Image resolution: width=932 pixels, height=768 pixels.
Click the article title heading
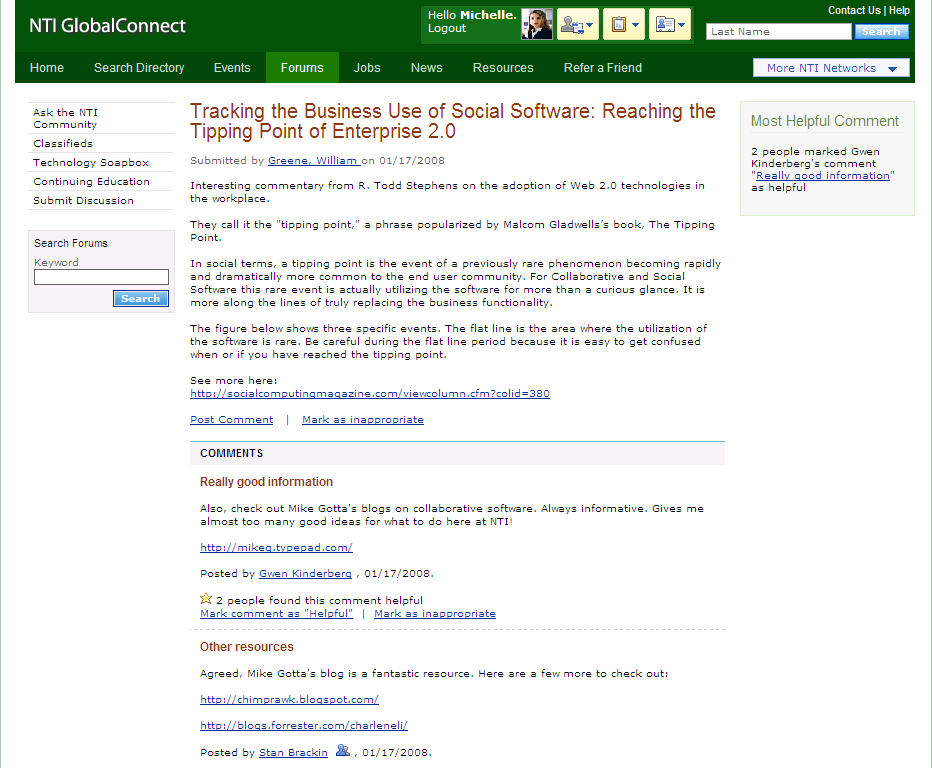coord(452,121)
